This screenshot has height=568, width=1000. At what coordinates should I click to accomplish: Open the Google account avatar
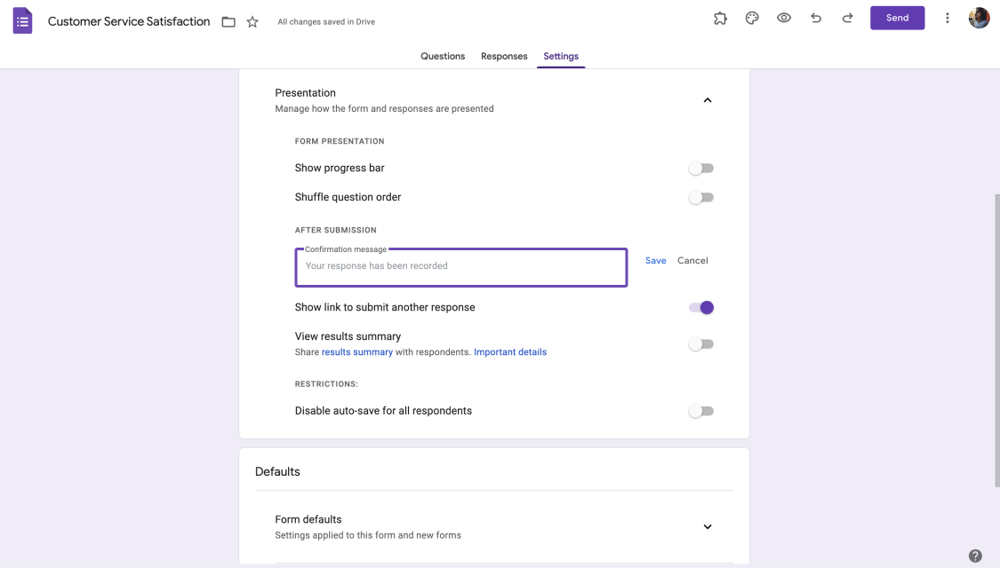click(979, 18)
